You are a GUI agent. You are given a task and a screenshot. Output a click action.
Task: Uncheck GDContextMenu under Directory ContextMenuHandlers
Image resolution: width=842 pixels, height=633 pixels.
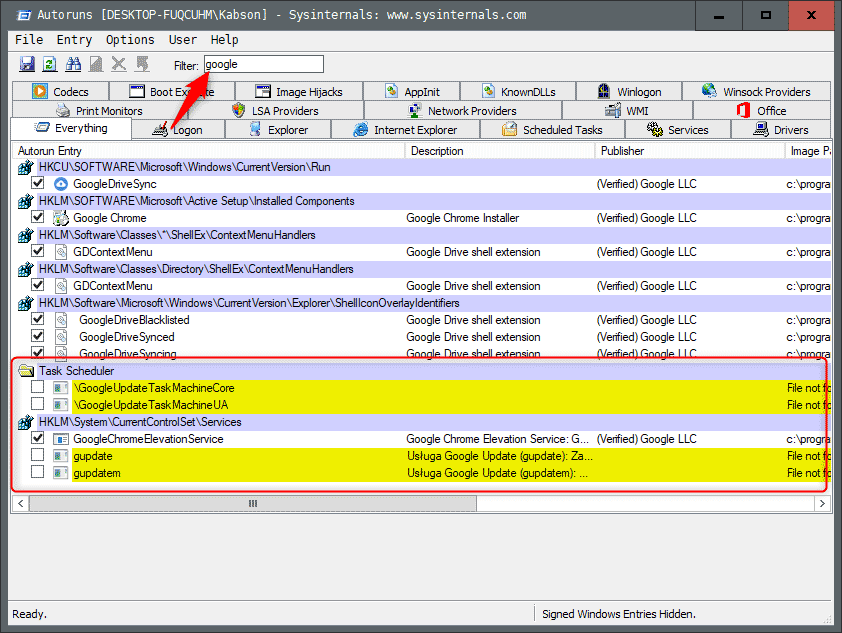click(x=38, y=285)
